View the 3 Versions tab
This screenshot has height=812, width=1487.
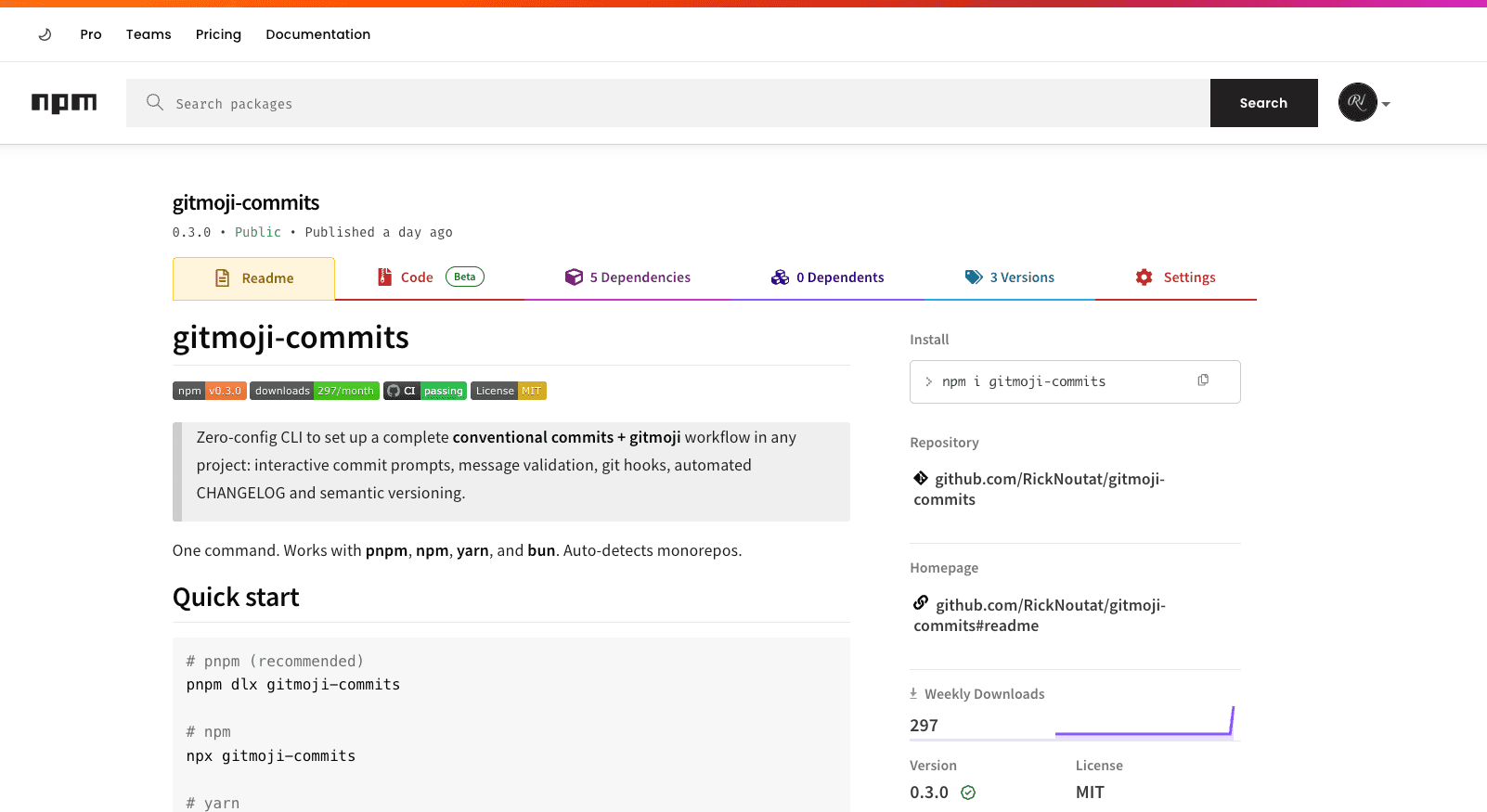pyautogui.click(x=1010, y=277)
